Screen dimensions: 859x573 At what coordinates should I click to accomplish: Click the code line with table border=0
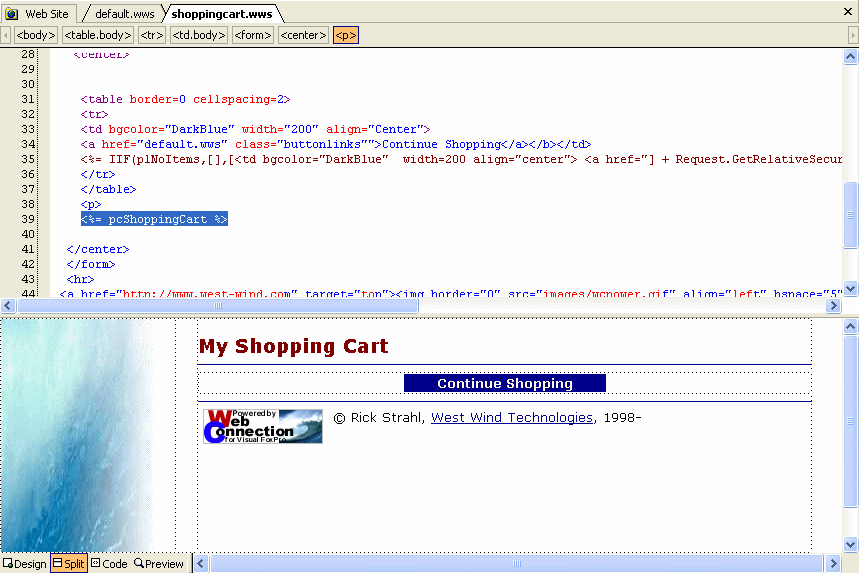pyautogui.click(x=185, y=99)
